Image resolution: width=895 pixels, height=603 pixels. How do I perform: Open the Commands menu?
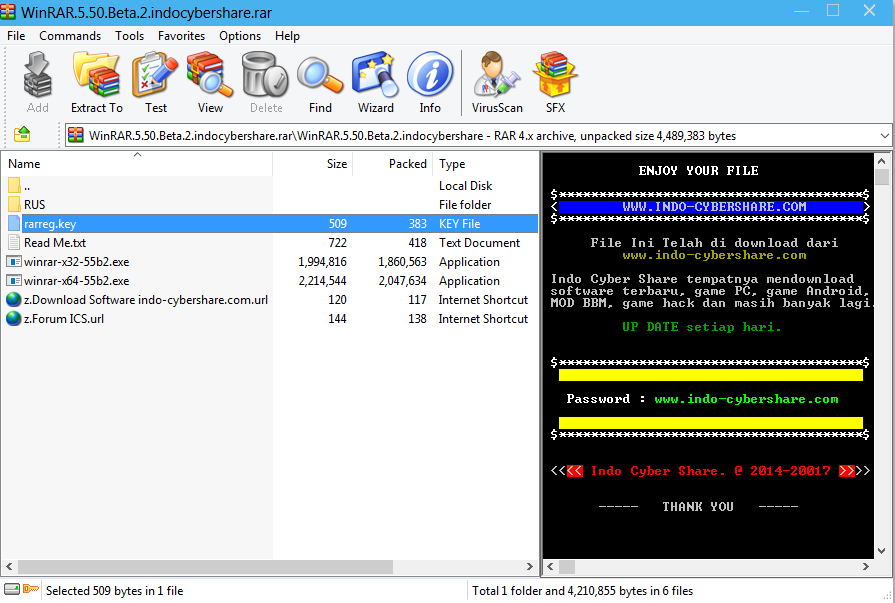(70, 35)
